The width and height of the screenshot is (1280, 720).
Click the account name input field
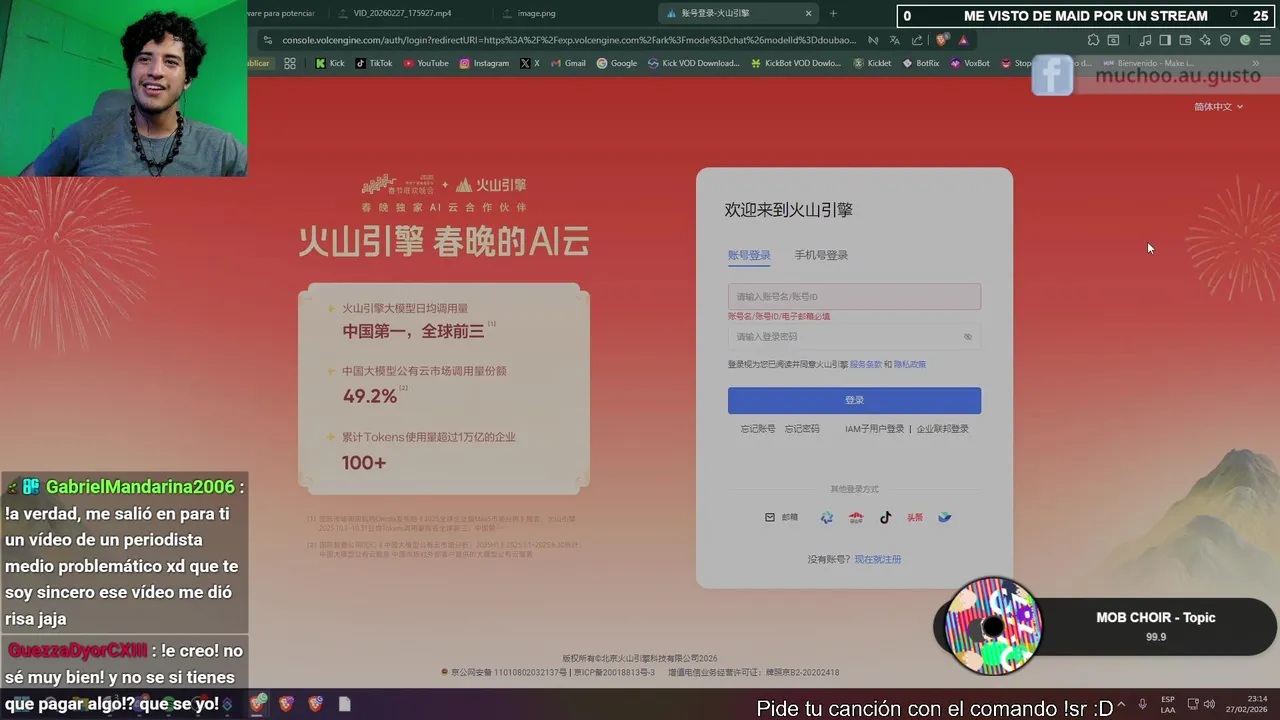click(854, 296)
